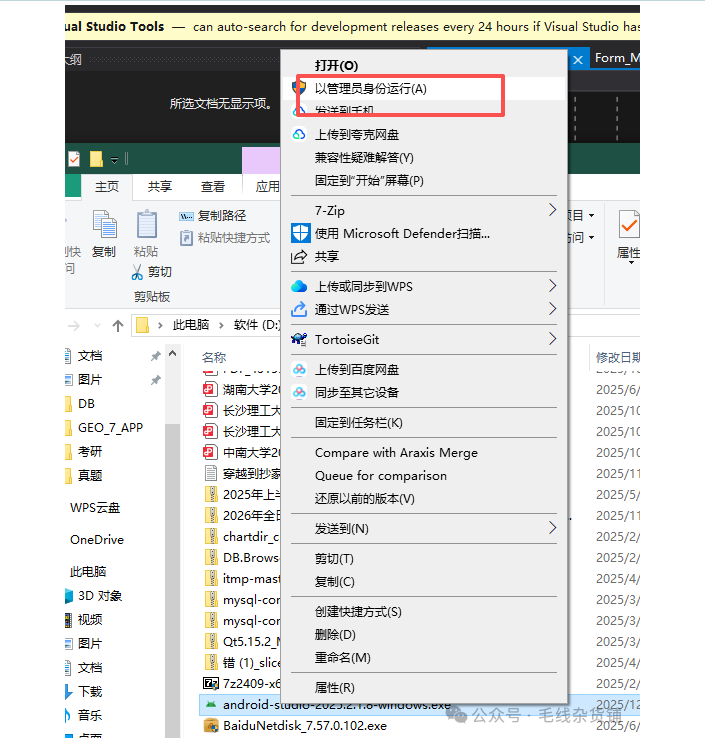Choose 以管理员身份运行(A) from context menu
705x747 pixels.
(370, 89)
